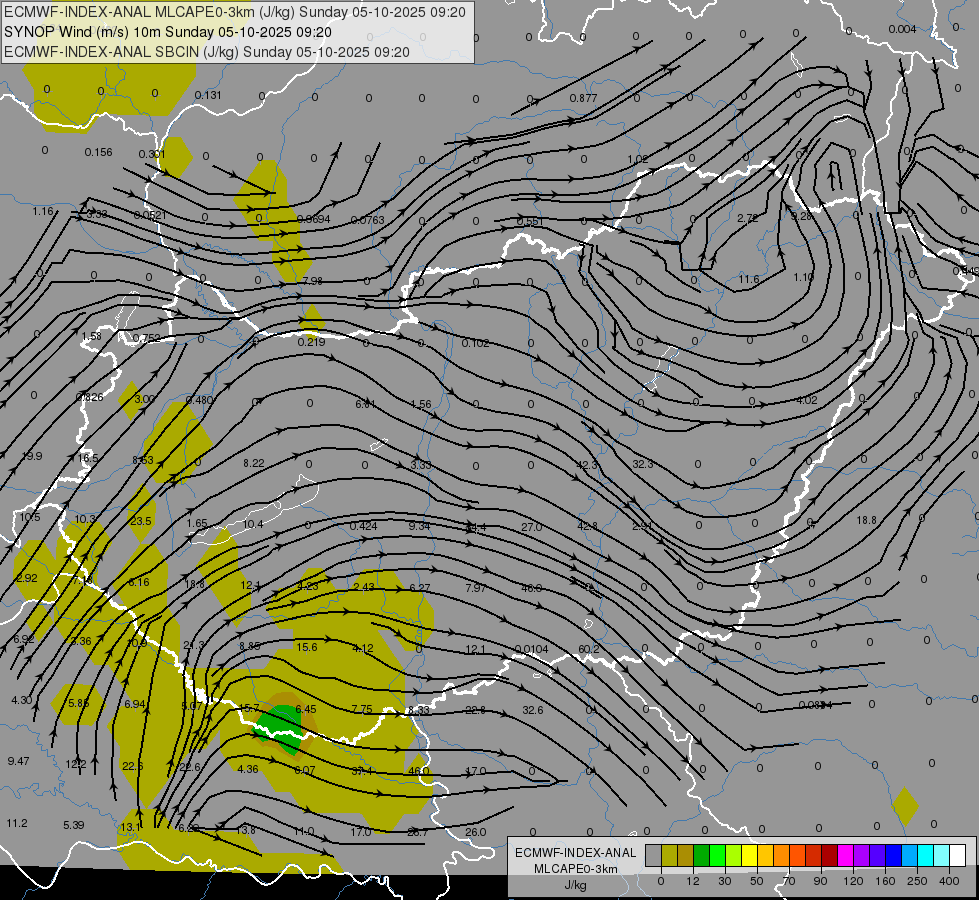This screenshot has width=979, height=900.
Task: Click the map value 18.8
Action: click(x=866, y=520)
